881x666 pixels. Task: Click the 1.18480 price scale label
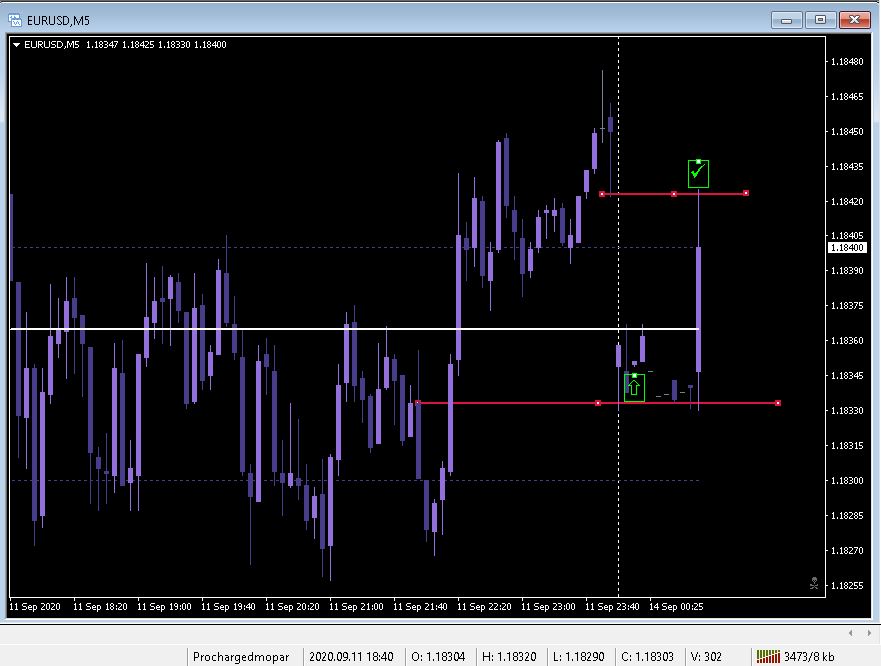[x=847, y=62]
